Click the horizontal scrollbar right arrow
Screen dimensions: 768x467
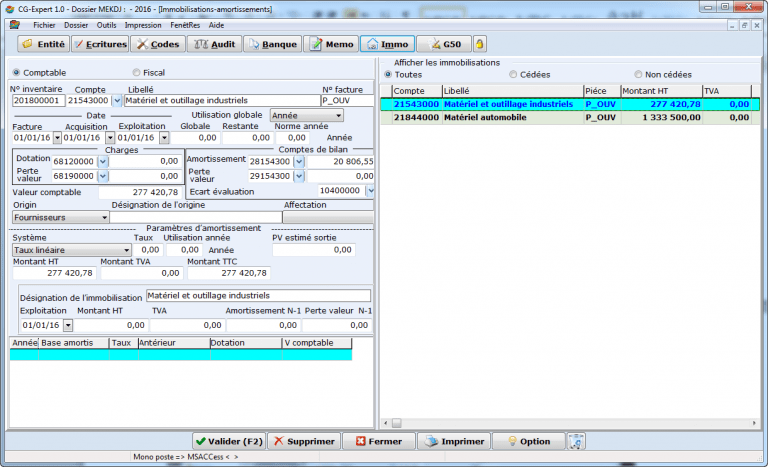pos(754,423)
